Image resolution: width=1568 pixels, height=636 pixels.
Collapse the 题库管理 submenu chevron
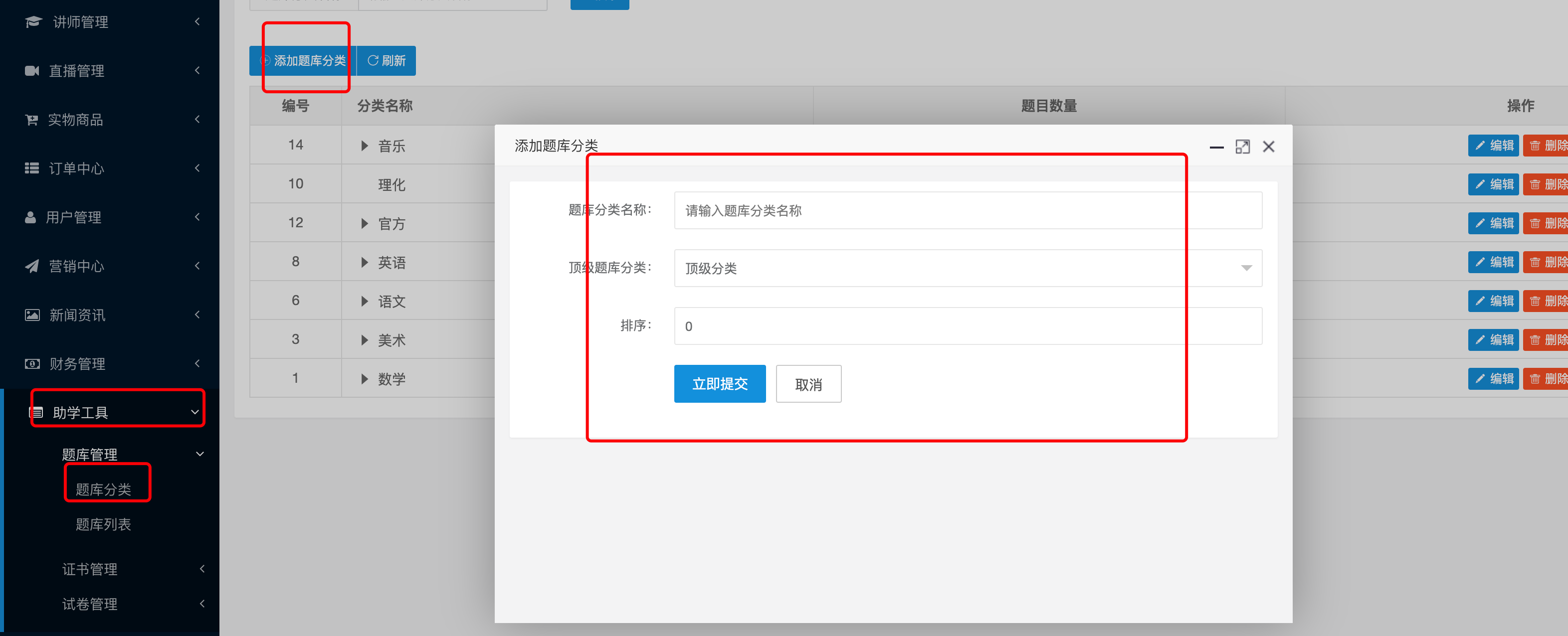coord(199,454)
